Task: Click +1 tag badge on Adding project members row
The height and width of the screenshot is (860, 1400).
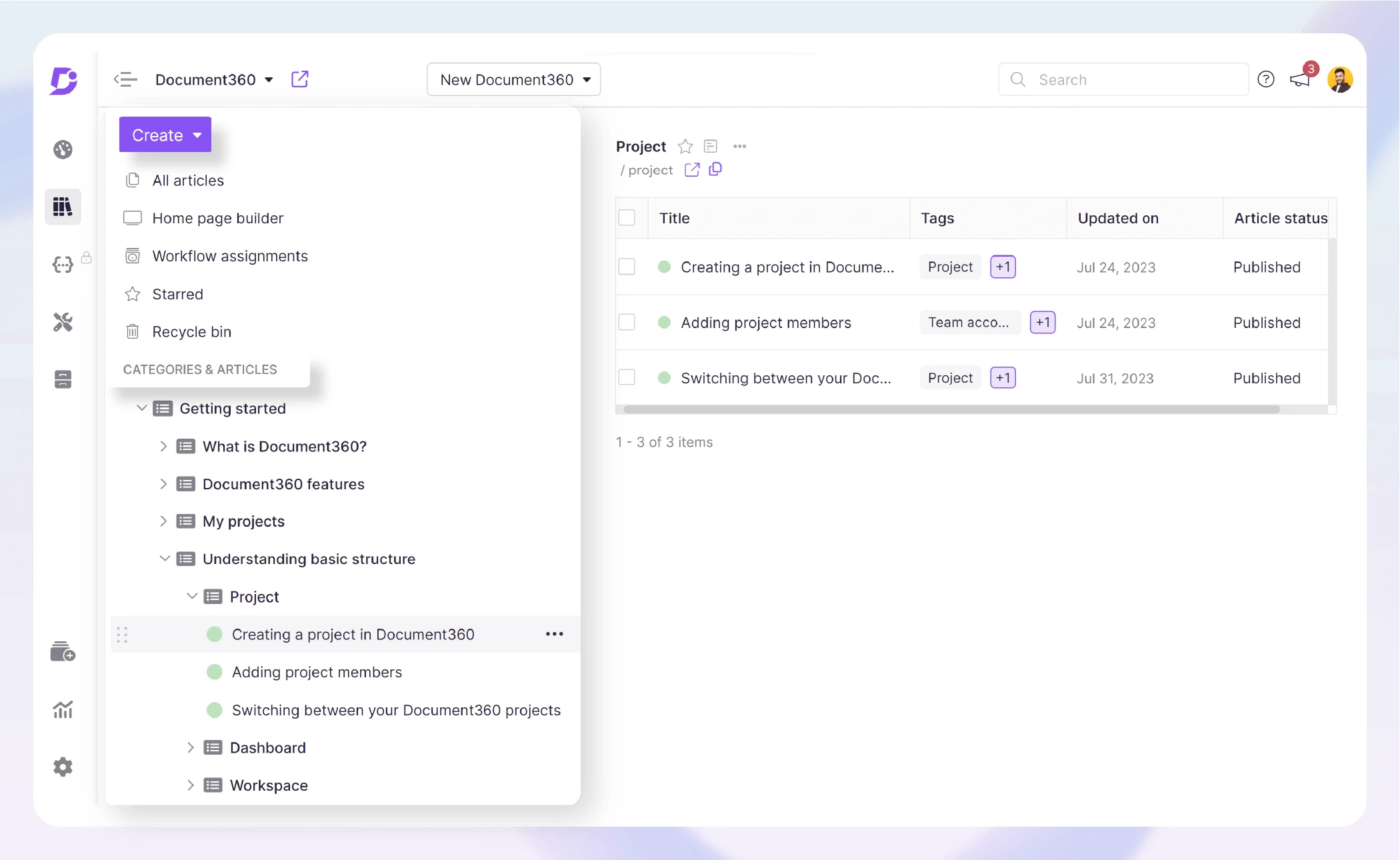Action: click(1043, 323)
